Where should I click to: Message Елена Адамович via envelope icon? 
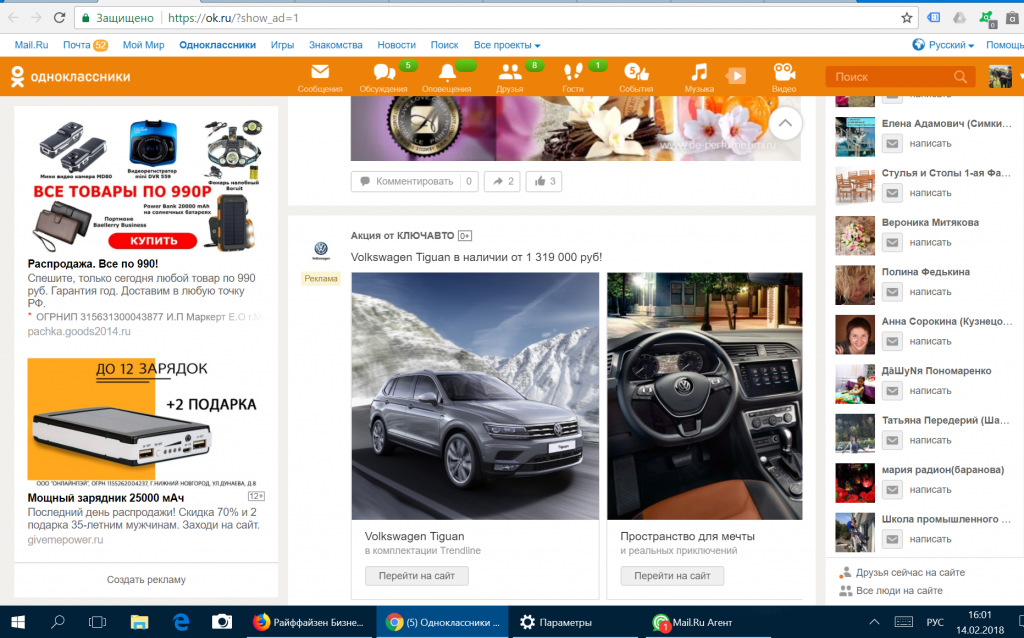click(x=892, y=144)
